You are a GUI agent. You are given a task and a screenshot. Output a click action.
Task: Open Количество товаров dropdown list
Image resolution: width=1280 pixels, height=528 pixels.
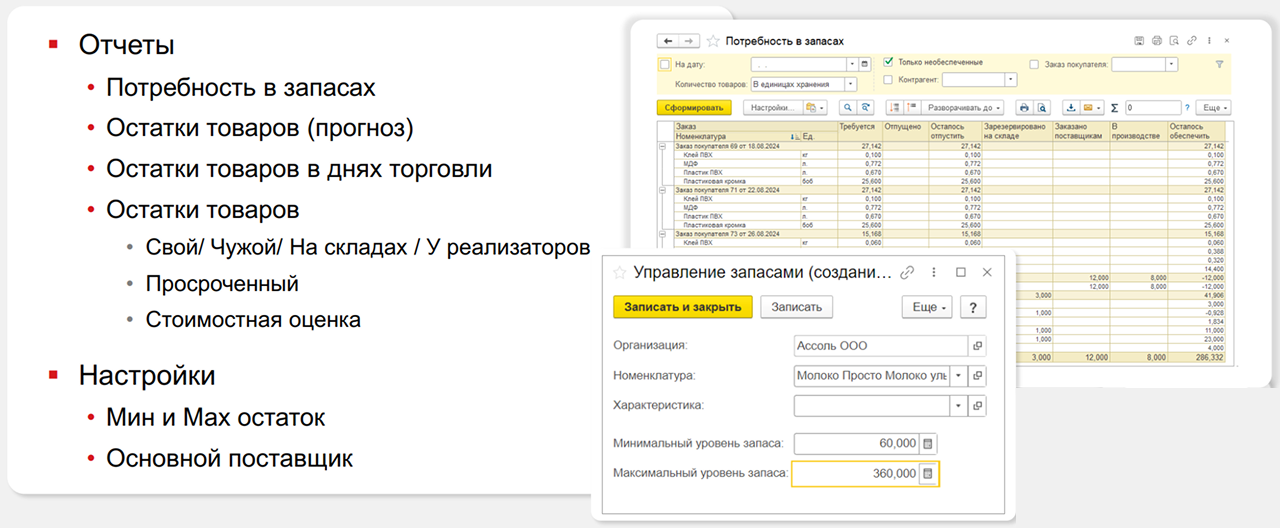[x=850, y=84]
